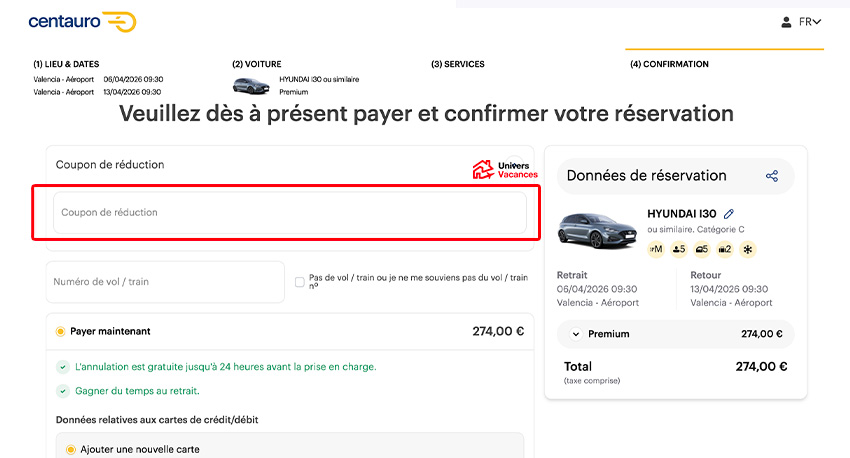850x458 pixels.
Task: Click the Coupon de réduction field
Action: click(290, 213)
